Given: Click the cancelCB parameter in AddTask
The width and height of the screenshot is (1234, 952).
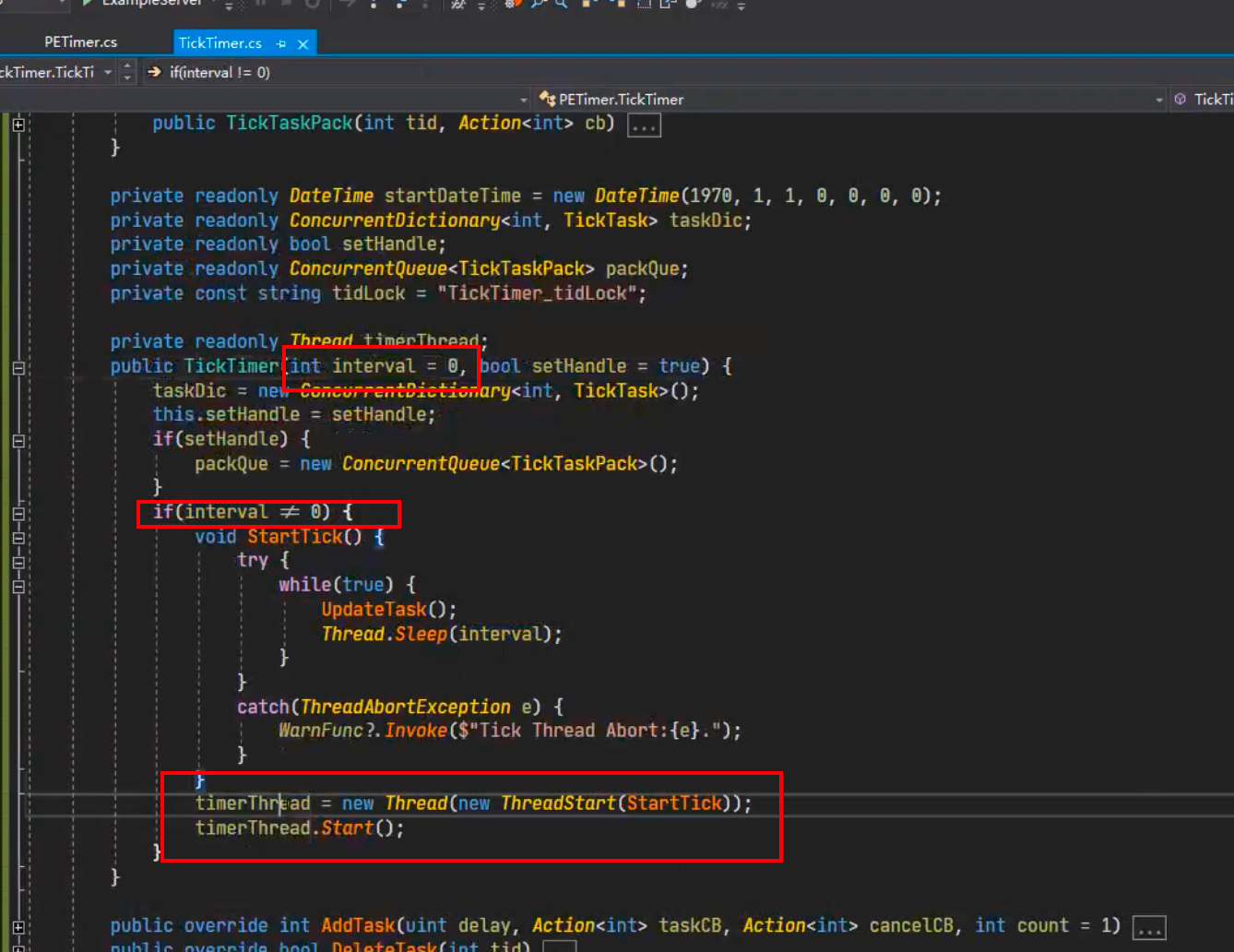Looking at the screenshot, I should [x=911, y=925].
